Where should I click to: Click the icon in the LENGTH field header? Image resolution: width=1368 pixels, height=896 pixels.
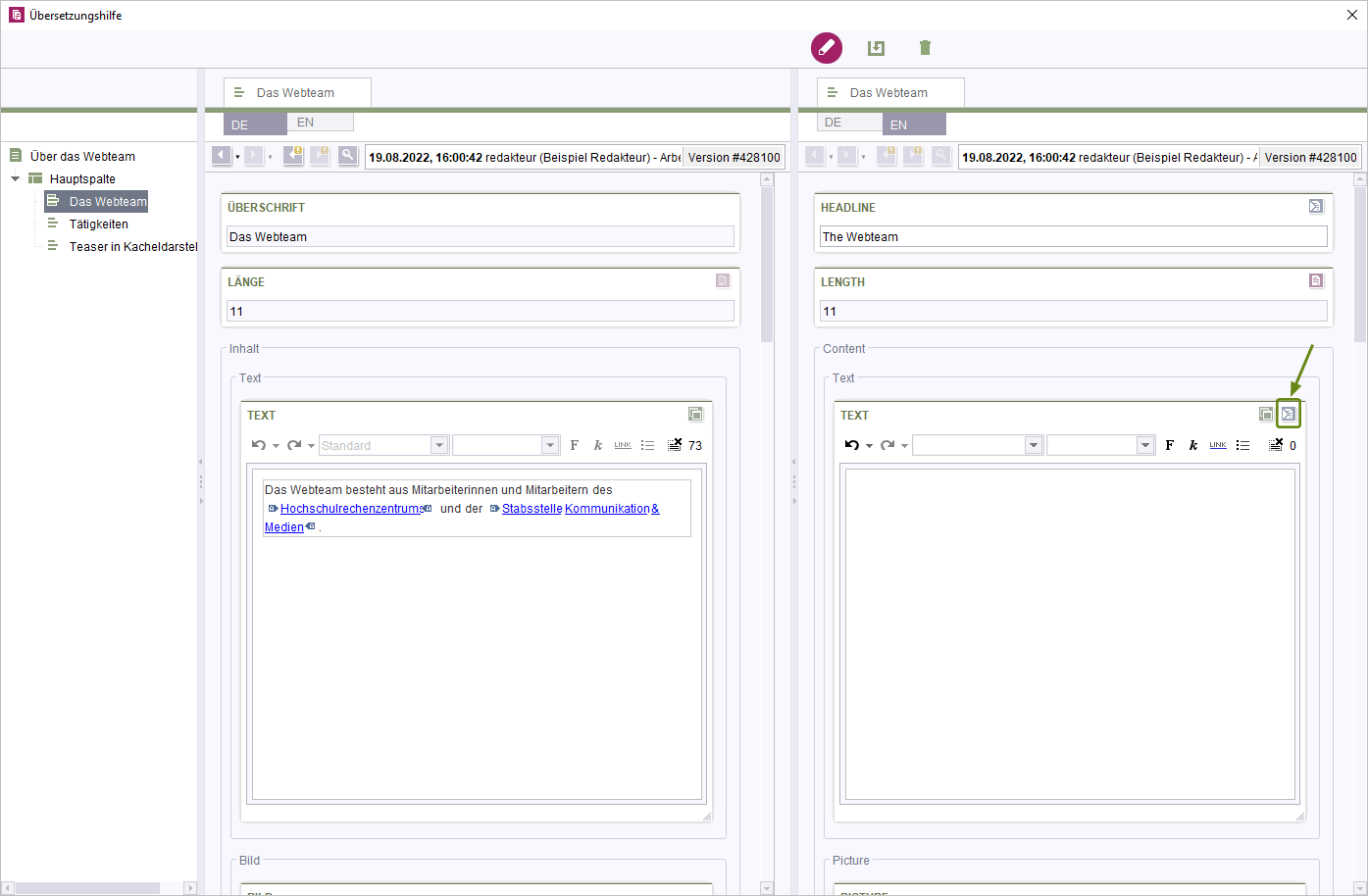coord(1316,280)
